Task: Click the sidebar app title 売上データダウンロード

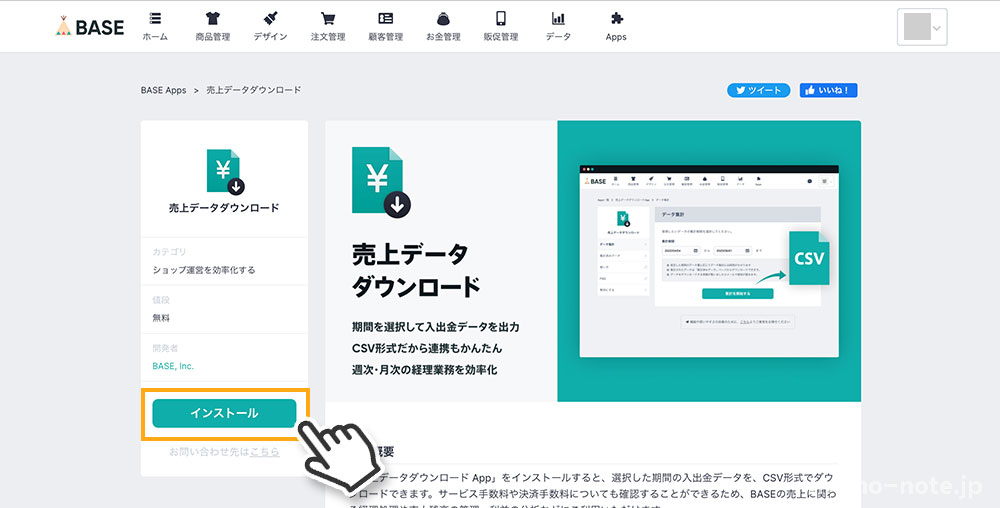Action: [224, 208]
